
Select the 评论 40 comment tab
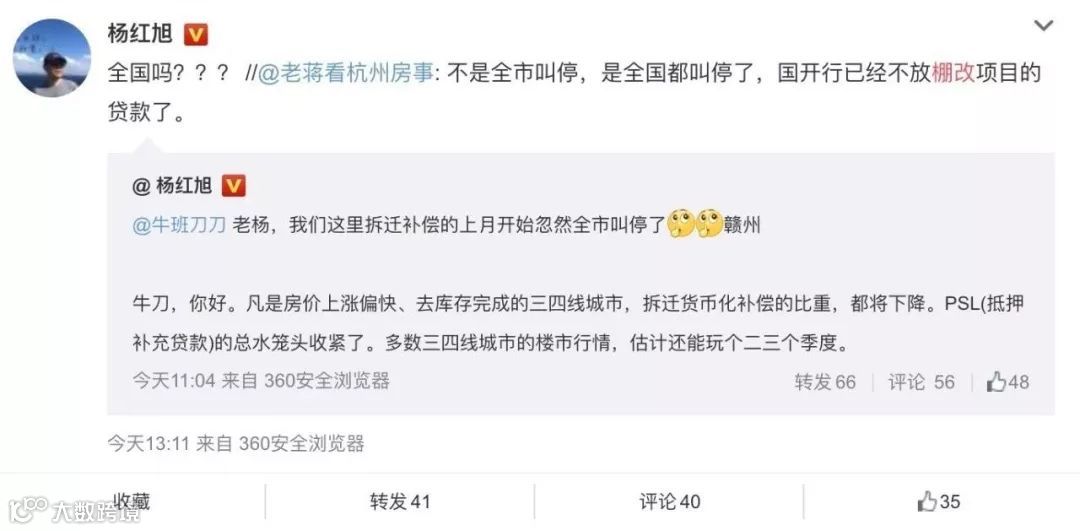point(669,502)
